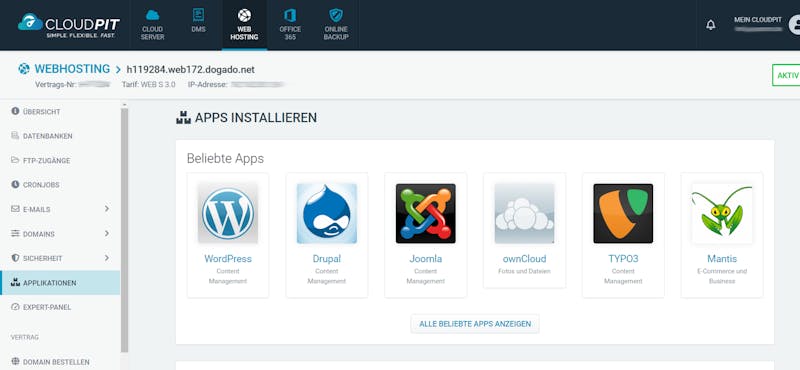This screenshot has width=800, height=370.
Task: Select the ownCloud cloud icon
Action: 524,213
